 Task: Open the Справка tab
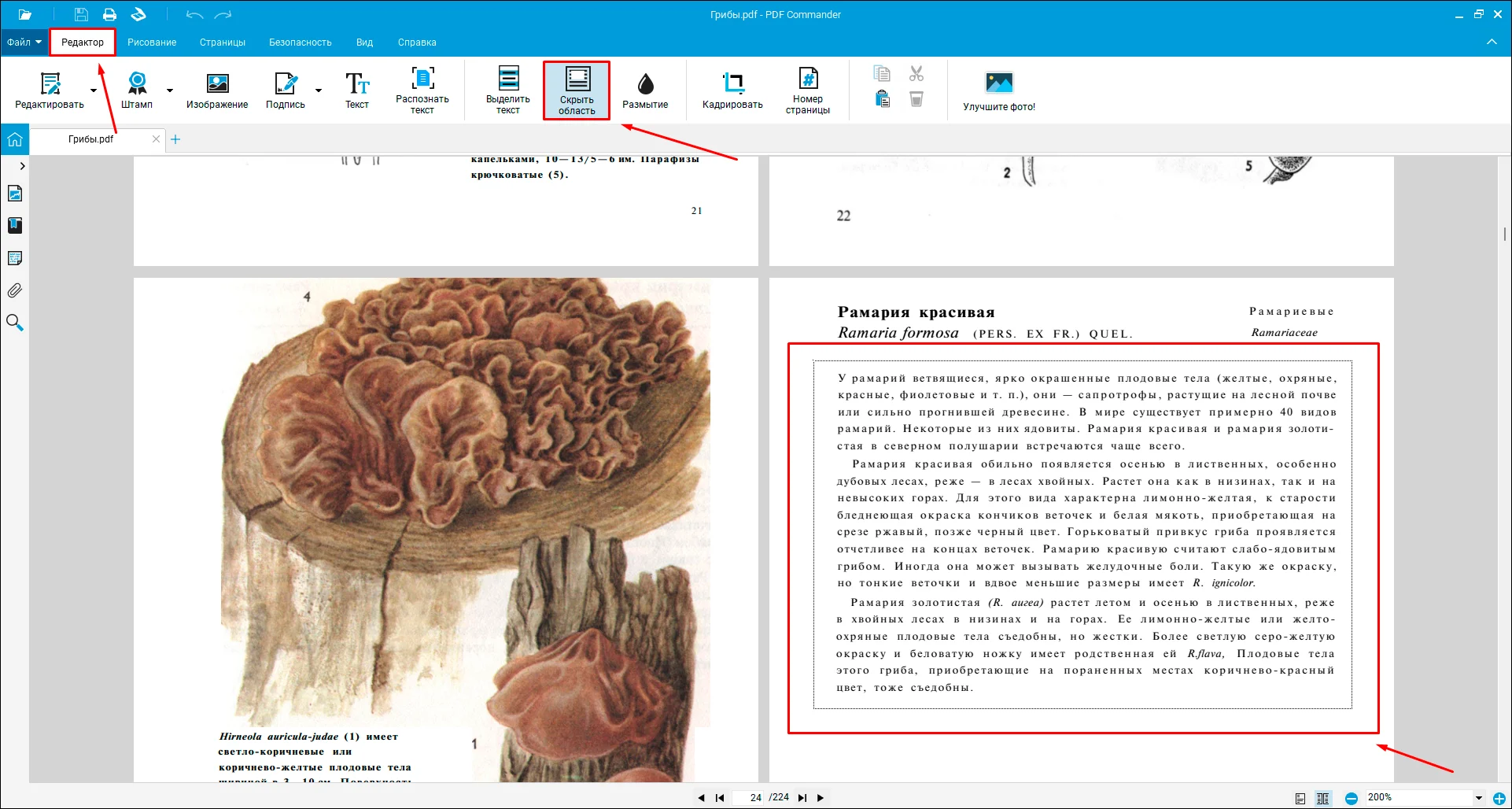(417, 42)
